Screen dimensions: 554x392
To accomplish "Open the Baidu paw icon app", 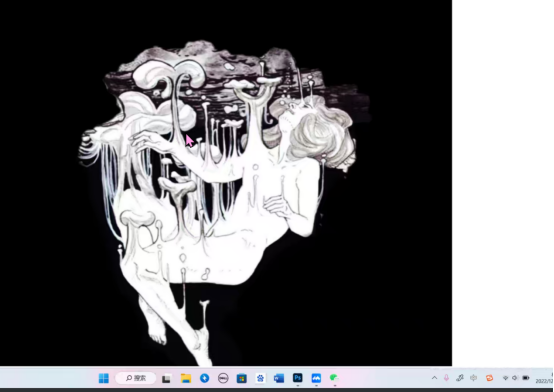I will [x=260, y=379].
